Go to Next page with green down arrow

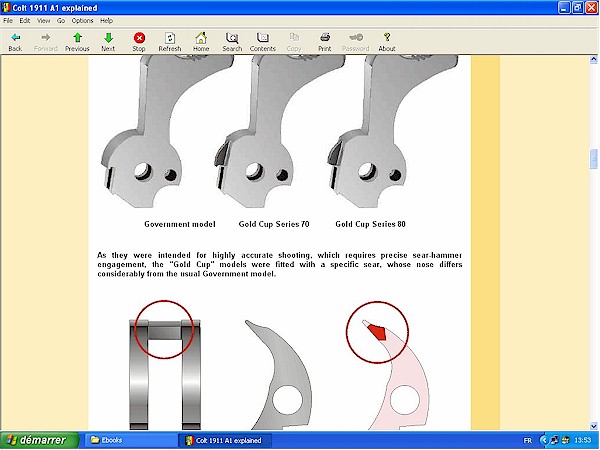click(x=108, y=42)
